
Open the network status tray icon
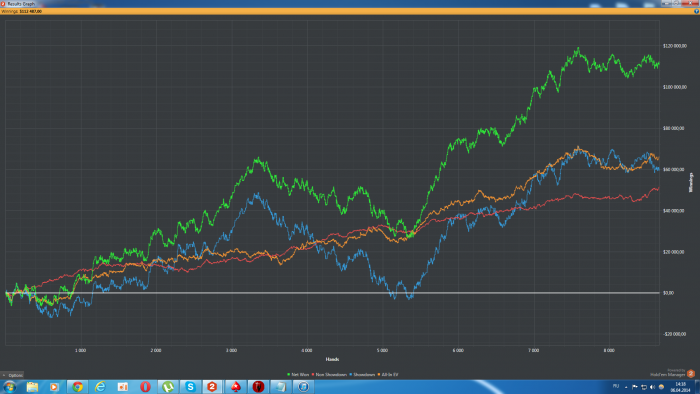644,387
